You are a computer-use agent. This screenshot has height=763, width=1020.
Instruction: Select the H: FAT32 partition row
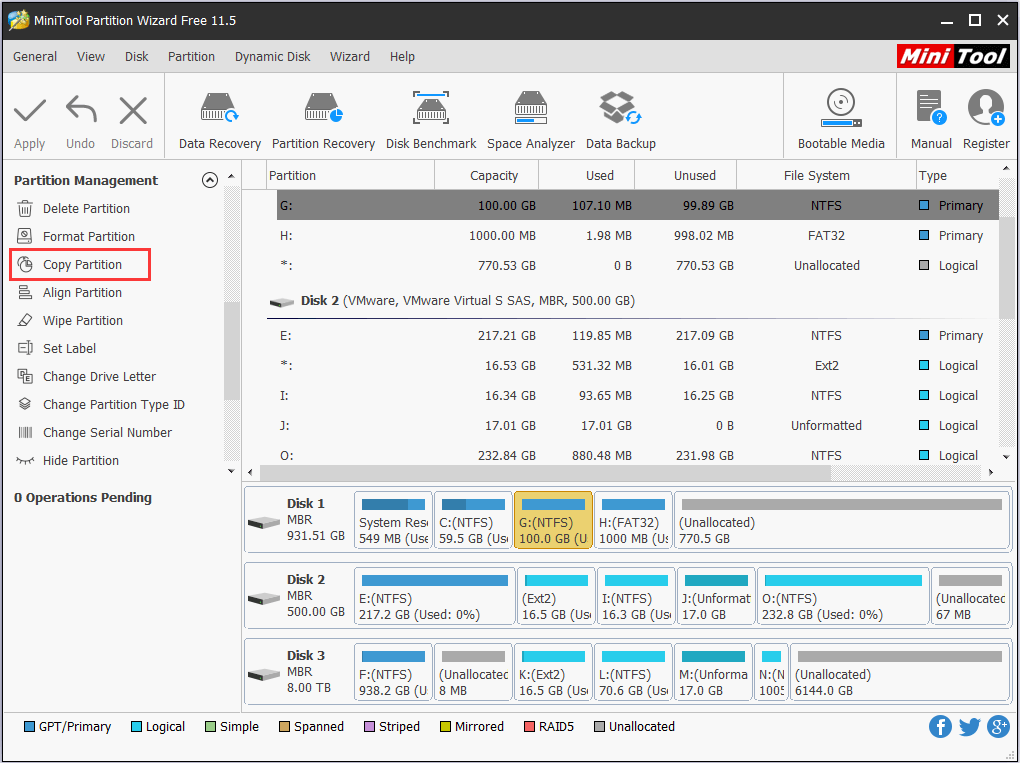(638, 235)
